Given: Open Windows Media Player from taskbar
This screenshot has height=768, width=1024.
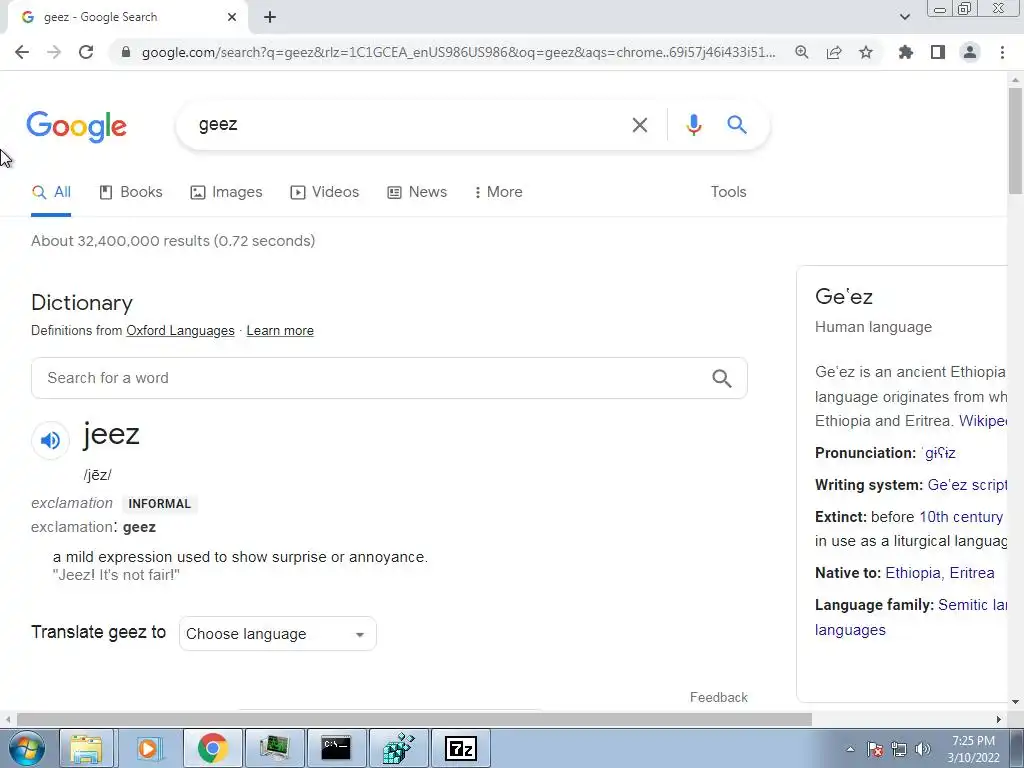Looking at the screenshot, I should pos(148,748).
